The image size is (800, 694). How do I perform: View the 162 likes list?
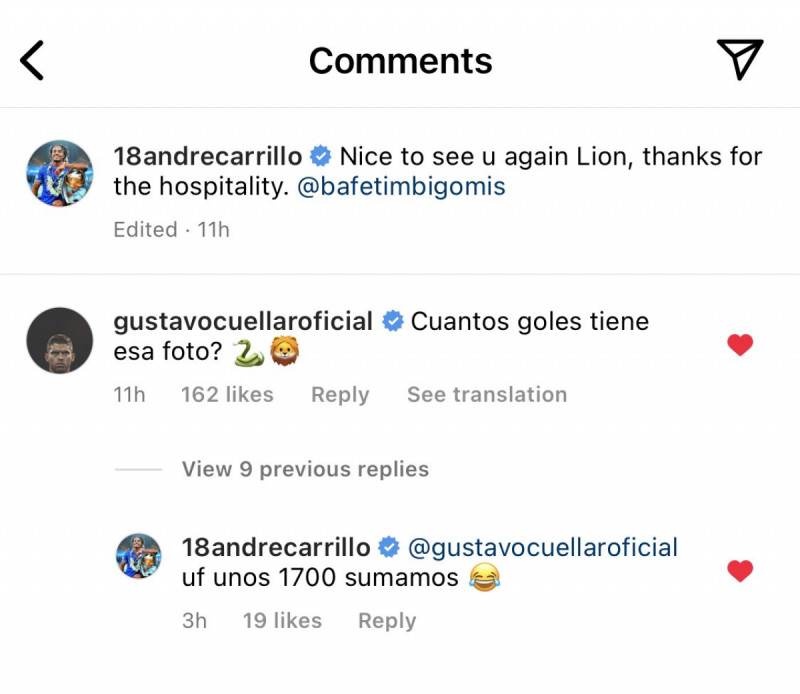pos(227,395)
